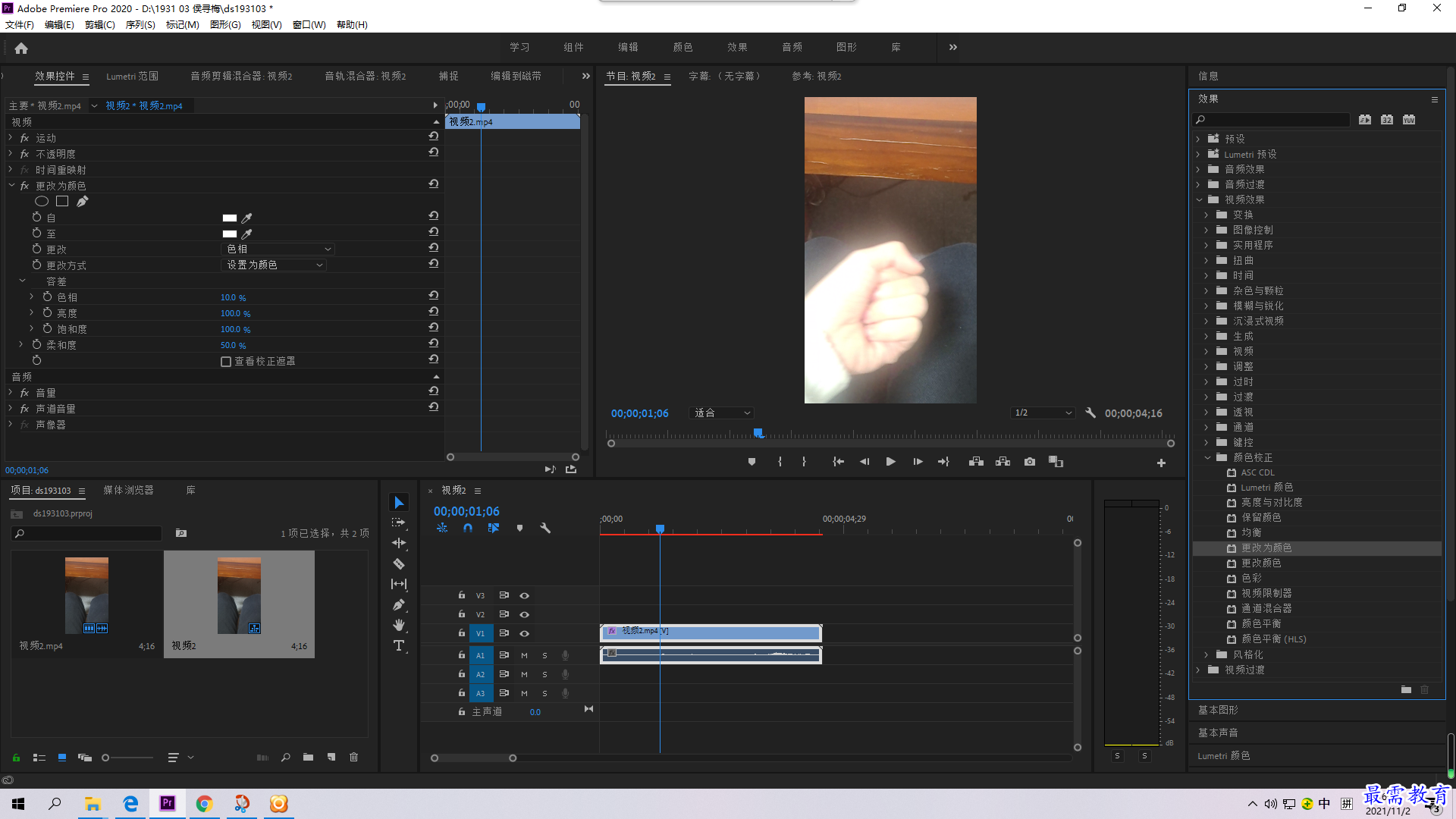Go to Out point in program monitor
1456x819 pixels.
(943, 462)
